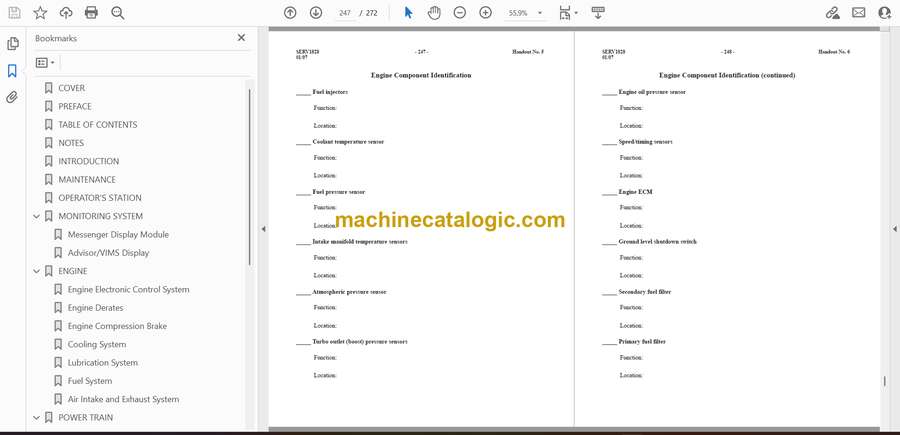The image size is (900, 435).
Task: Zoom out with the minus icon
Action: coord(460,13)
